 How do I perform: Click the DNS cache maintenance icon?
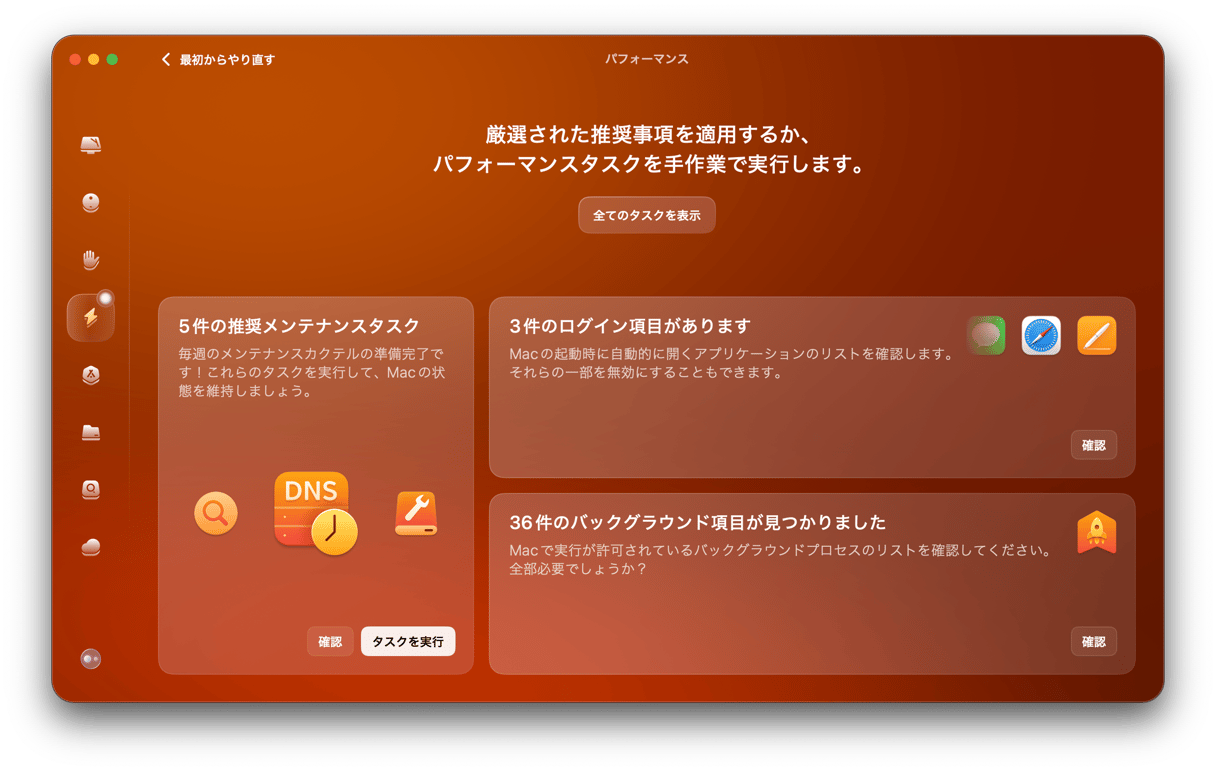coord(315,513)
